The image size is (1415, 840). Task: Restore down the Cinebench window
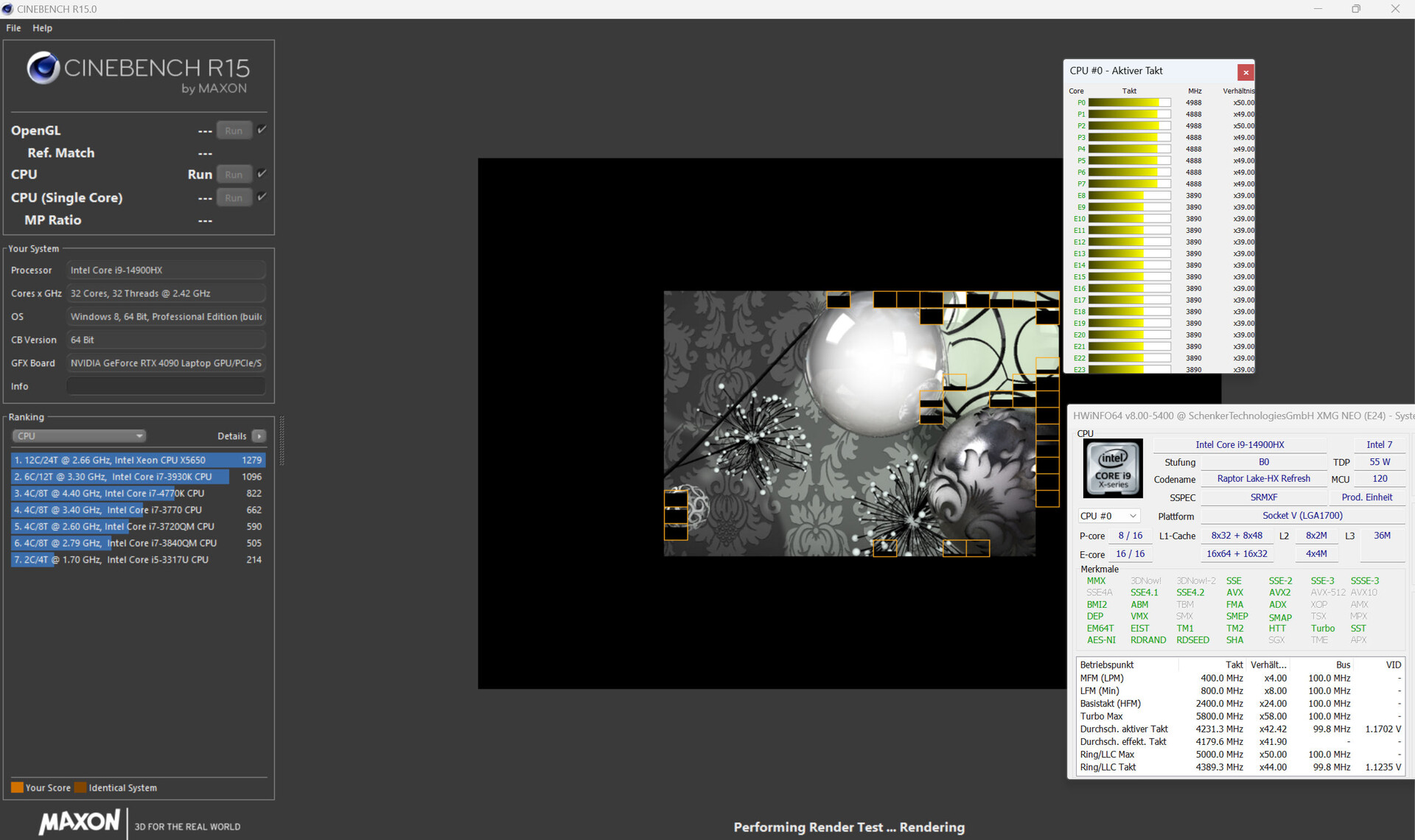[1356, 9]
